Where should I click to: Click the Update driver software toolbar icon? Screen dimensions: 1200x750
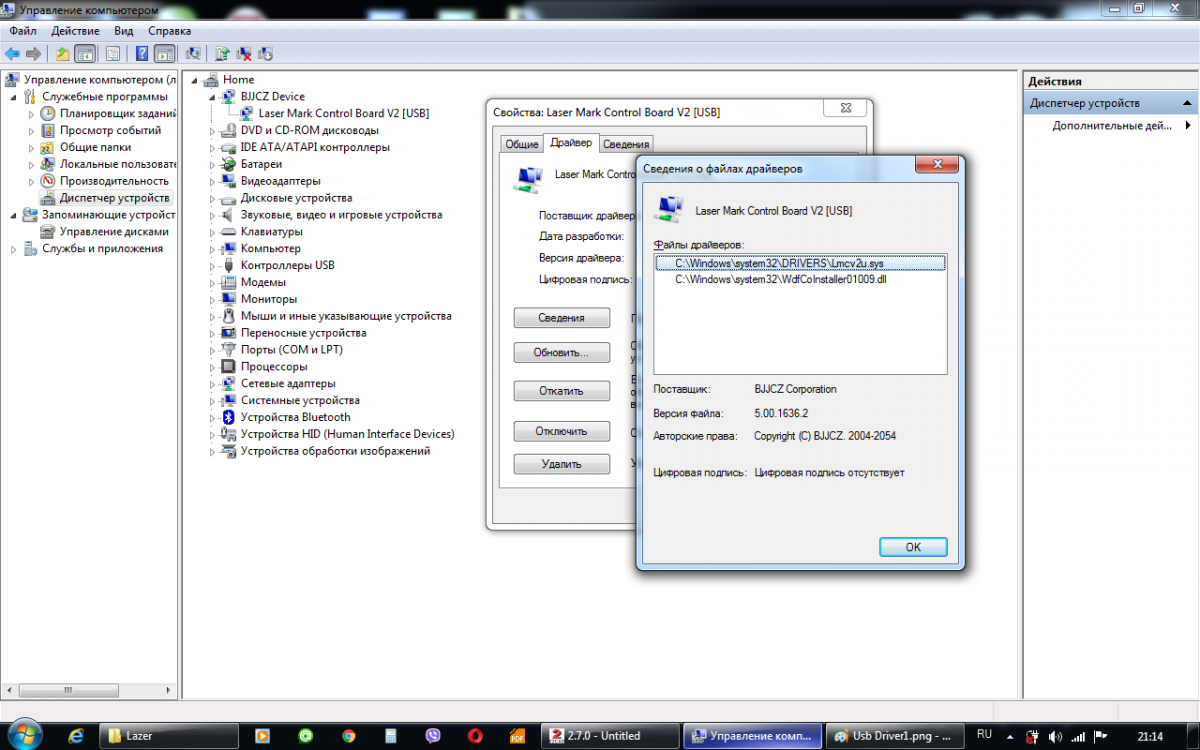pyautogui.click(x=222, y=54)
